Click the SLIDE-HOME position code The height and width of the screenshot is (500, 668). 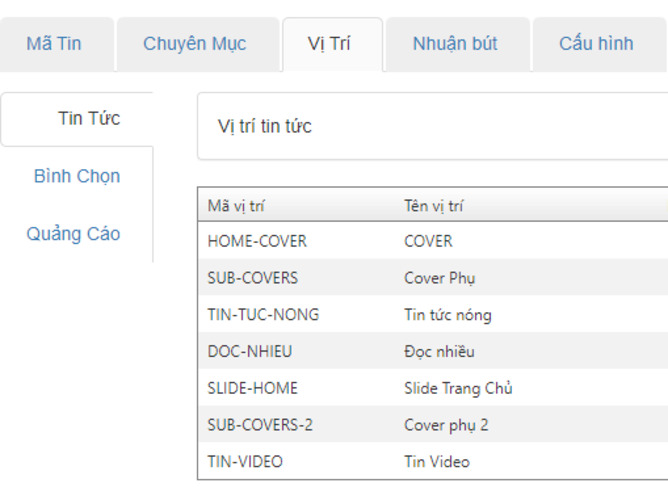click(253, 388)
